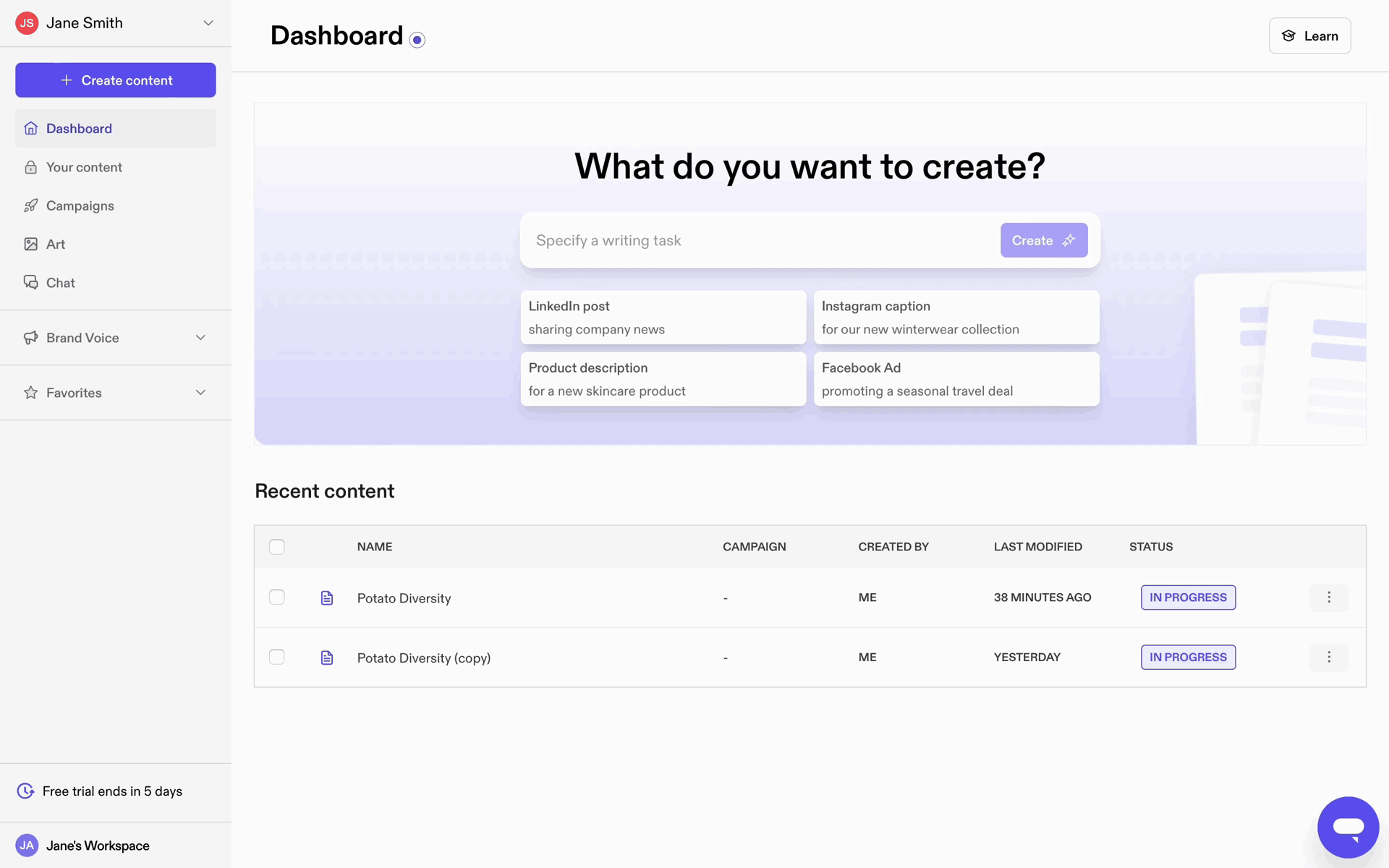Check the Potato Diversity (copy) row checkbox
This screenshot has width=1389, height=868.
pyautogui.click(x=277, y=658)
